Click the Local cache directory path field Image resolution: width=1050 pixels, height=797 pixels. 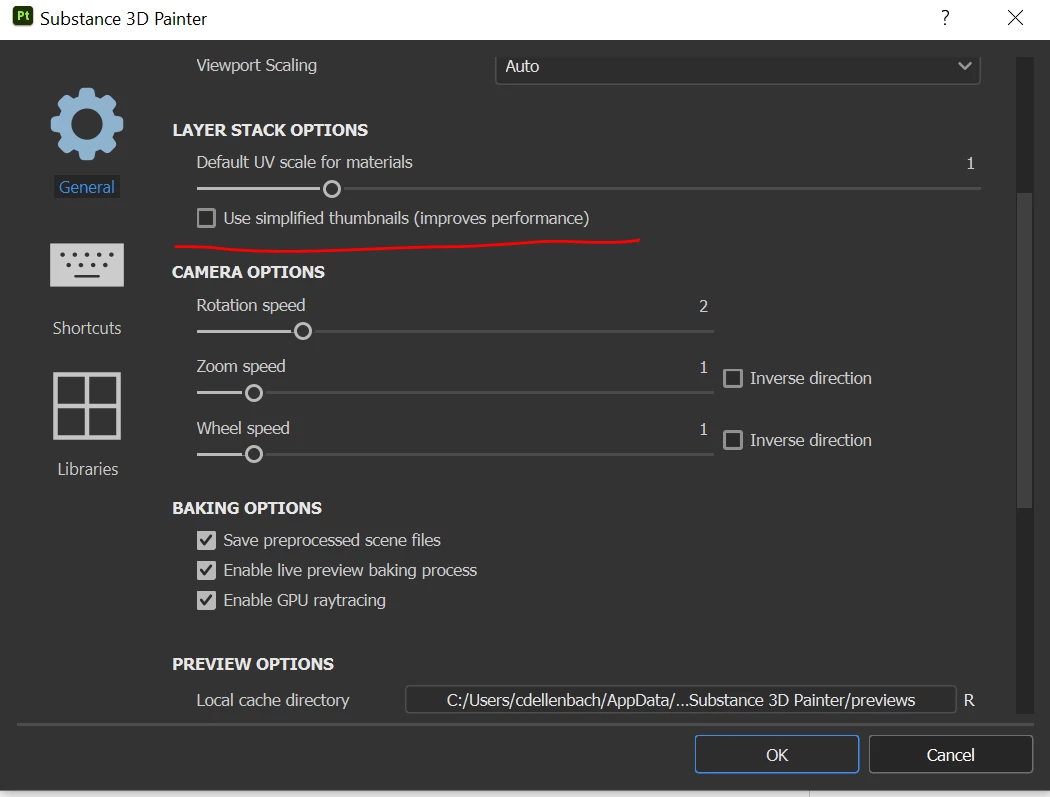click(680, 700)
